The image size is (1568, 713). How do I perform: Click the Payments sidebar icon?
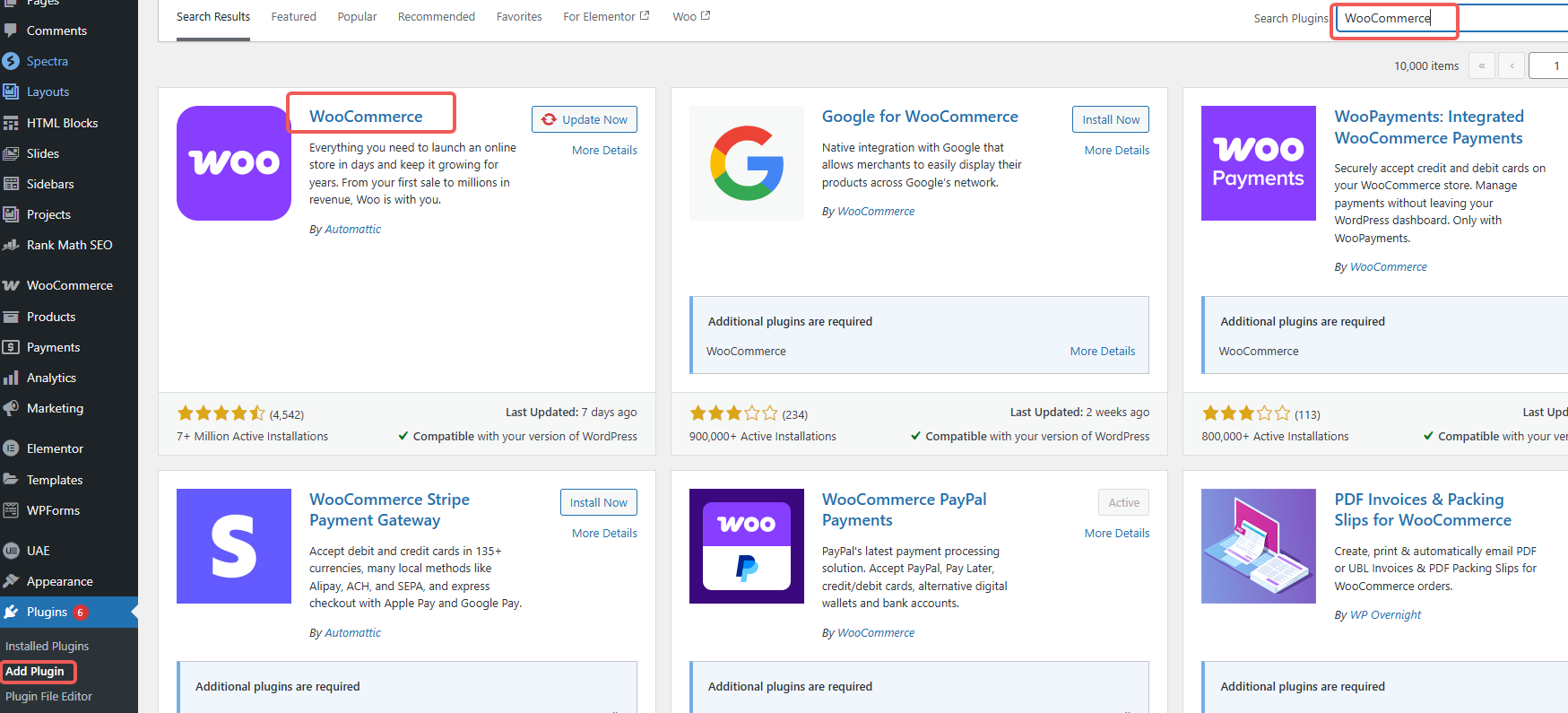(11, 347)
